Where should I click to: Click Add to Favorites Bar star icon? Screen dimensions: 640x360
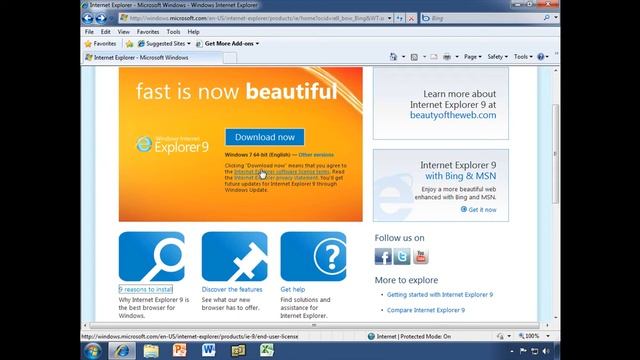[x=129, y=44]
